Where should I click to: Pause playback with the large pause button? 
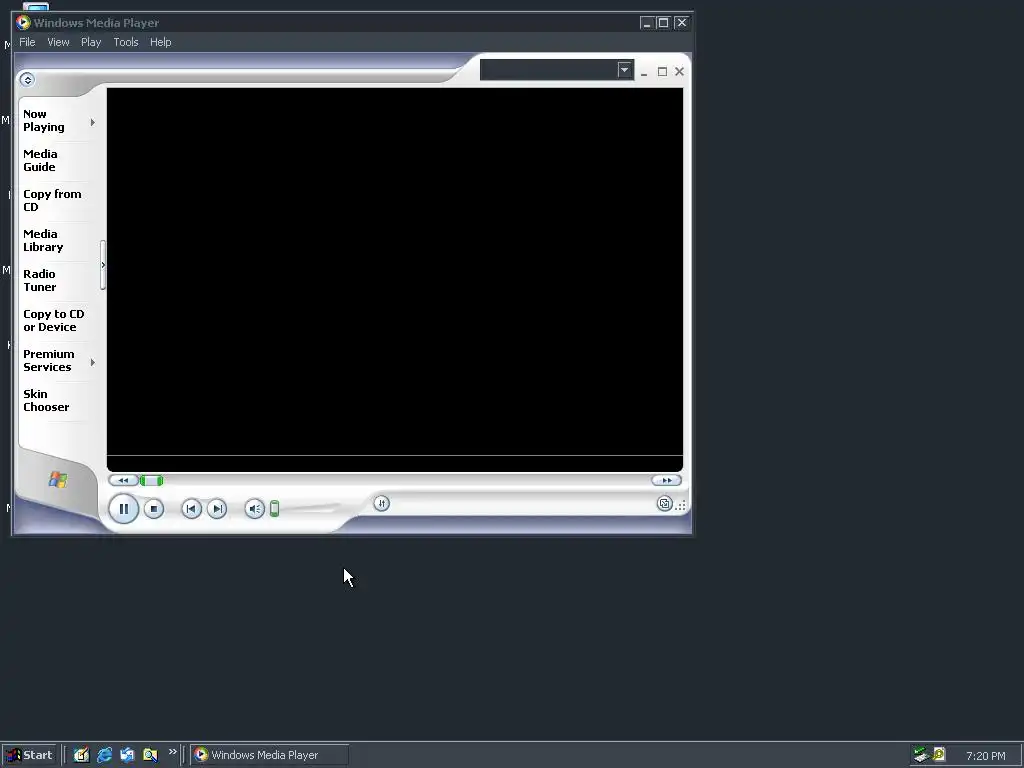tap(123, 509)
